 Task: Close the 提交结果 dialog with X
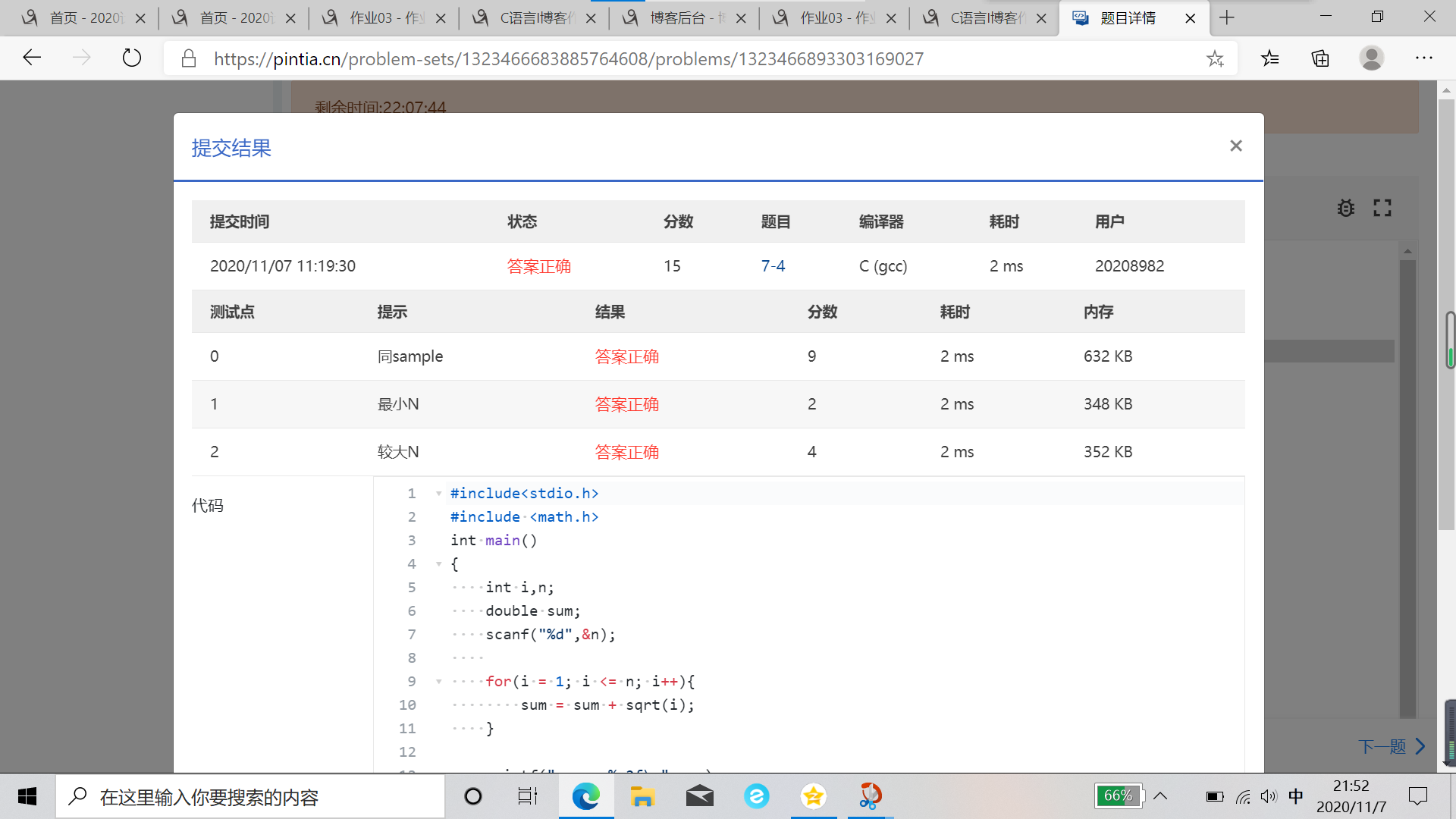1235,146
